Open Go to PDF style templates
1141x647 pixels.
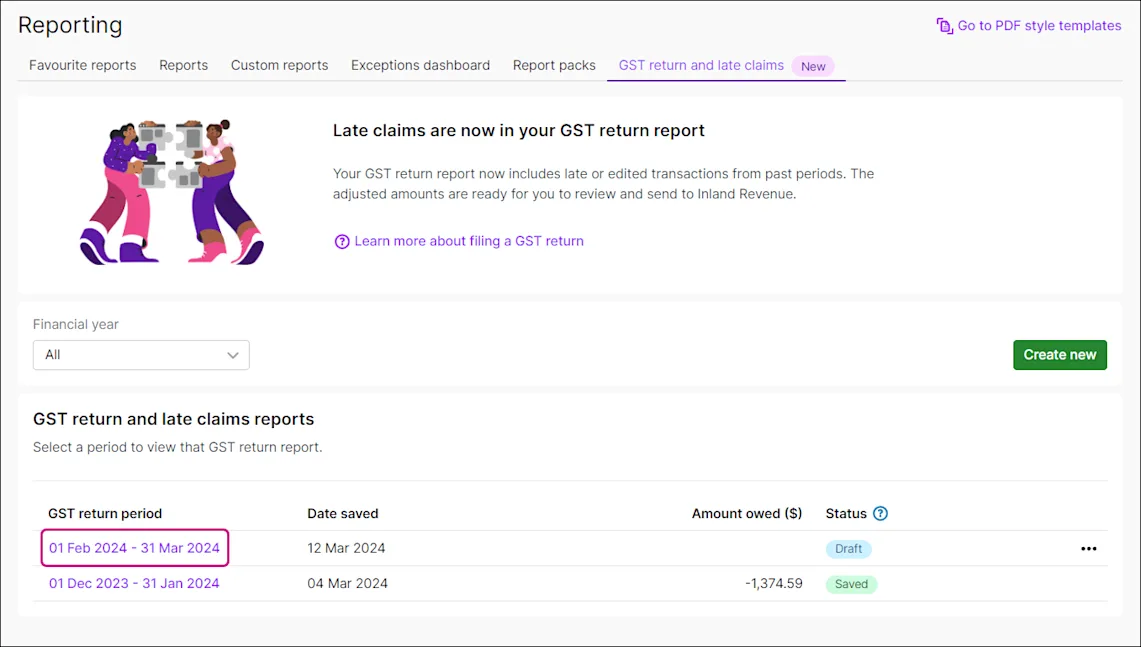point(1038,26)
